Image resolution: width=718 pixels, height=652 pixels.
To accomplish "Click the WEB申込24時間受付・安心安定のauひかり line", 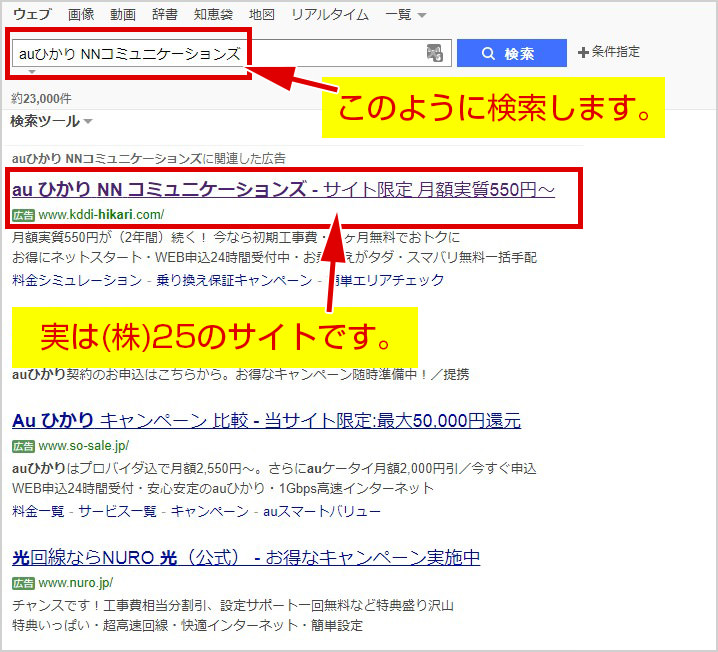I will (x=223, y=488).
